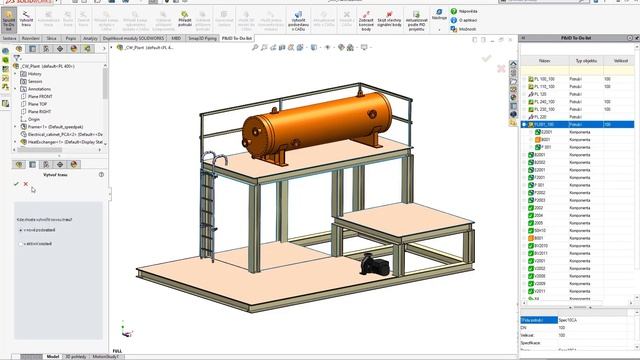The width and height of the screenshot is (640, 360).
Task: Tick the checkbox of row PL 100_100
Action: point(524,79)
